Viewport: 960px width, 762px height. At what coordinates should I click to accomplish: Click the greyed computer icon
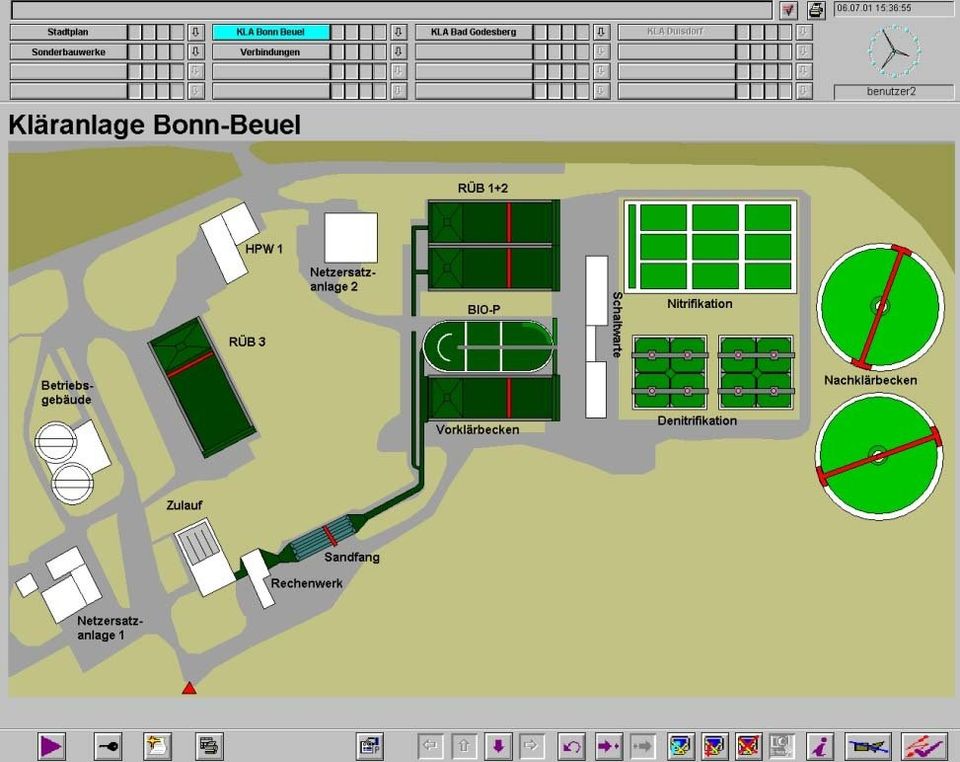(x=781, y=746)
